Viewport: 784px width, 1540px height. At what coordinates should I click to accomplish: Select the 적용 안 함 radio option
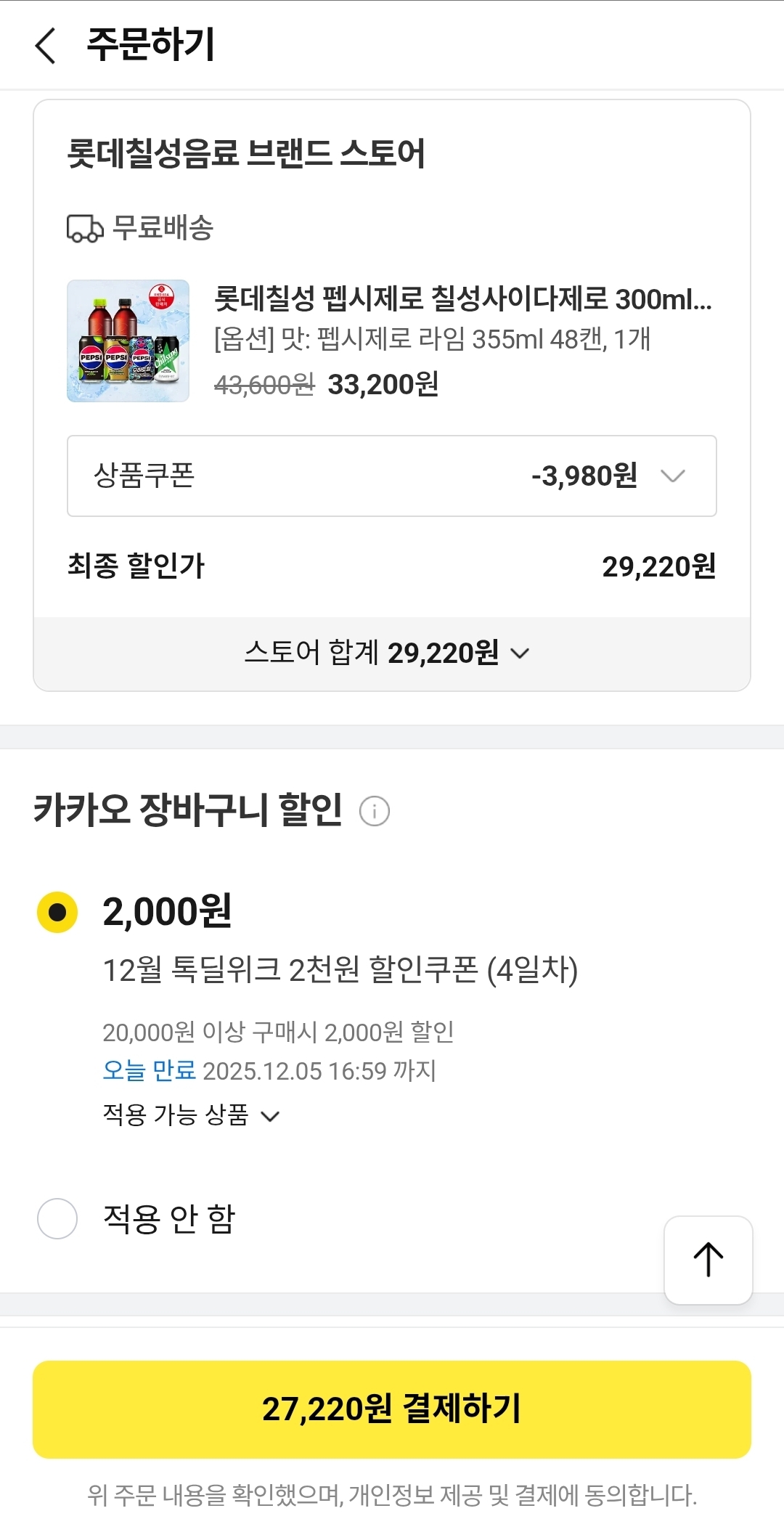coord(57,1218)
